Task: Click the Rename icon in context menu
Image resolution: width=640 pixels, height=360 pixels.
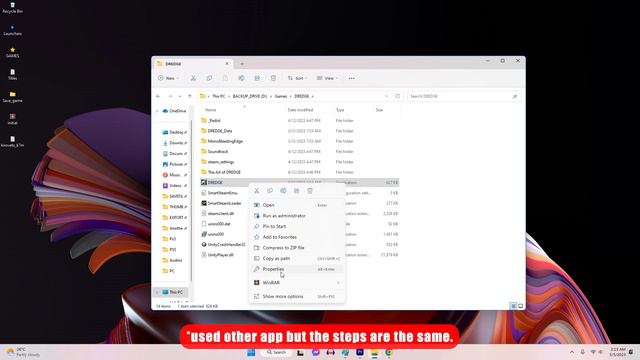Action: (283, 191)
